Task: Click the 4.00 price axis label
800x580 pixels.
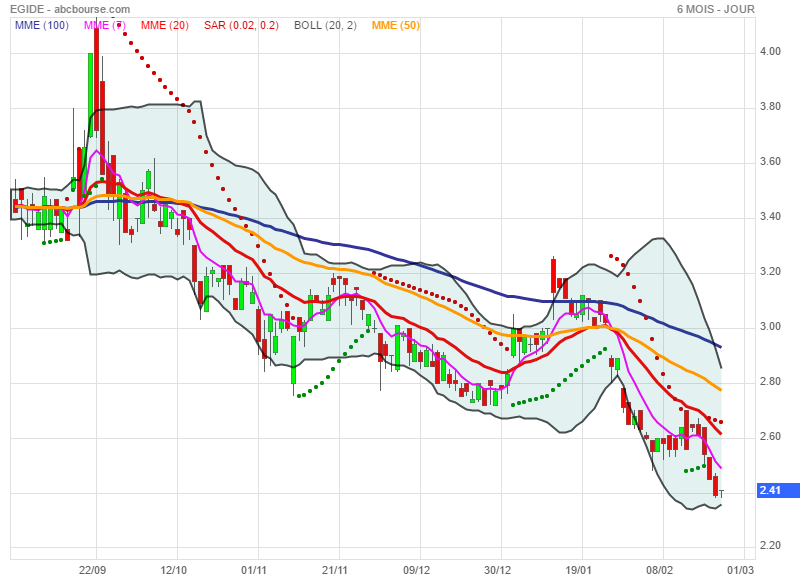Action: pyautogui.click(x=770, y=52)
